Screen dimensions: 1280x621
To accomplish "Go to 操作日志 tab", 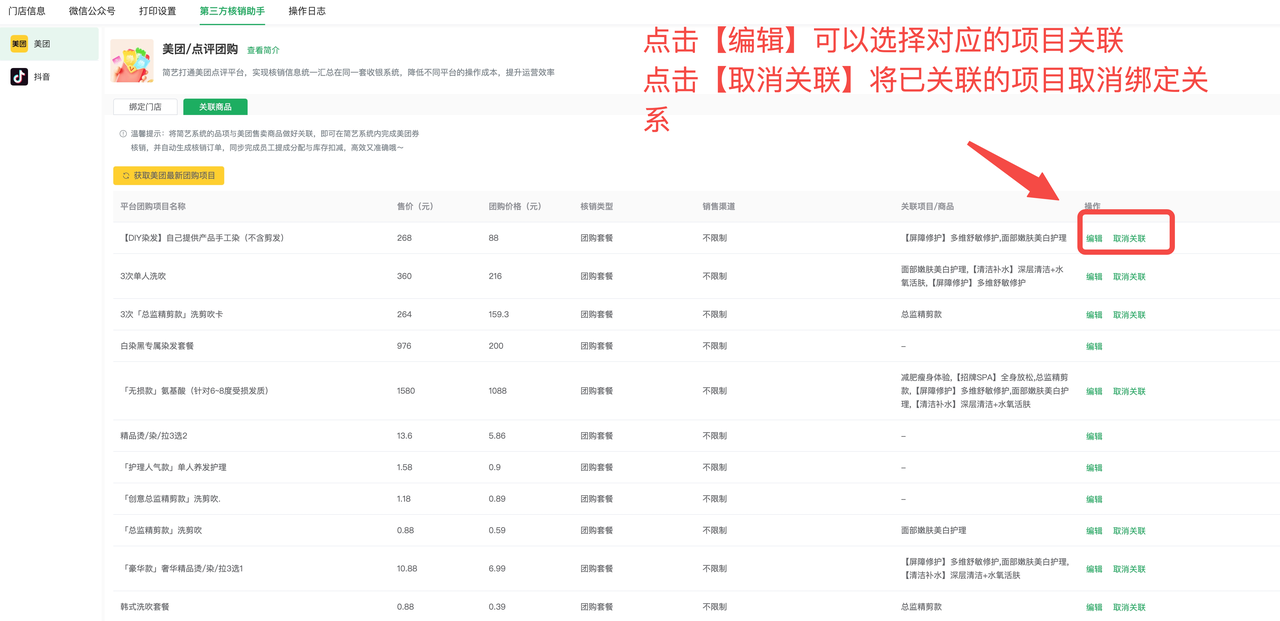I will tap(307, 11).
